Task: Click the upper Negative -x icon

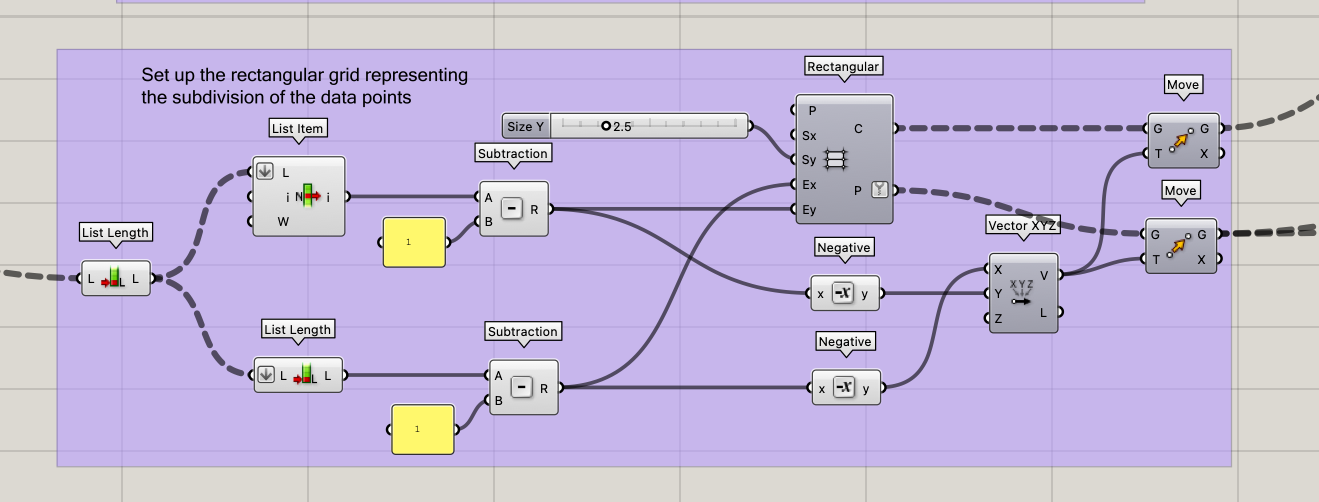Action: point(843,293)
